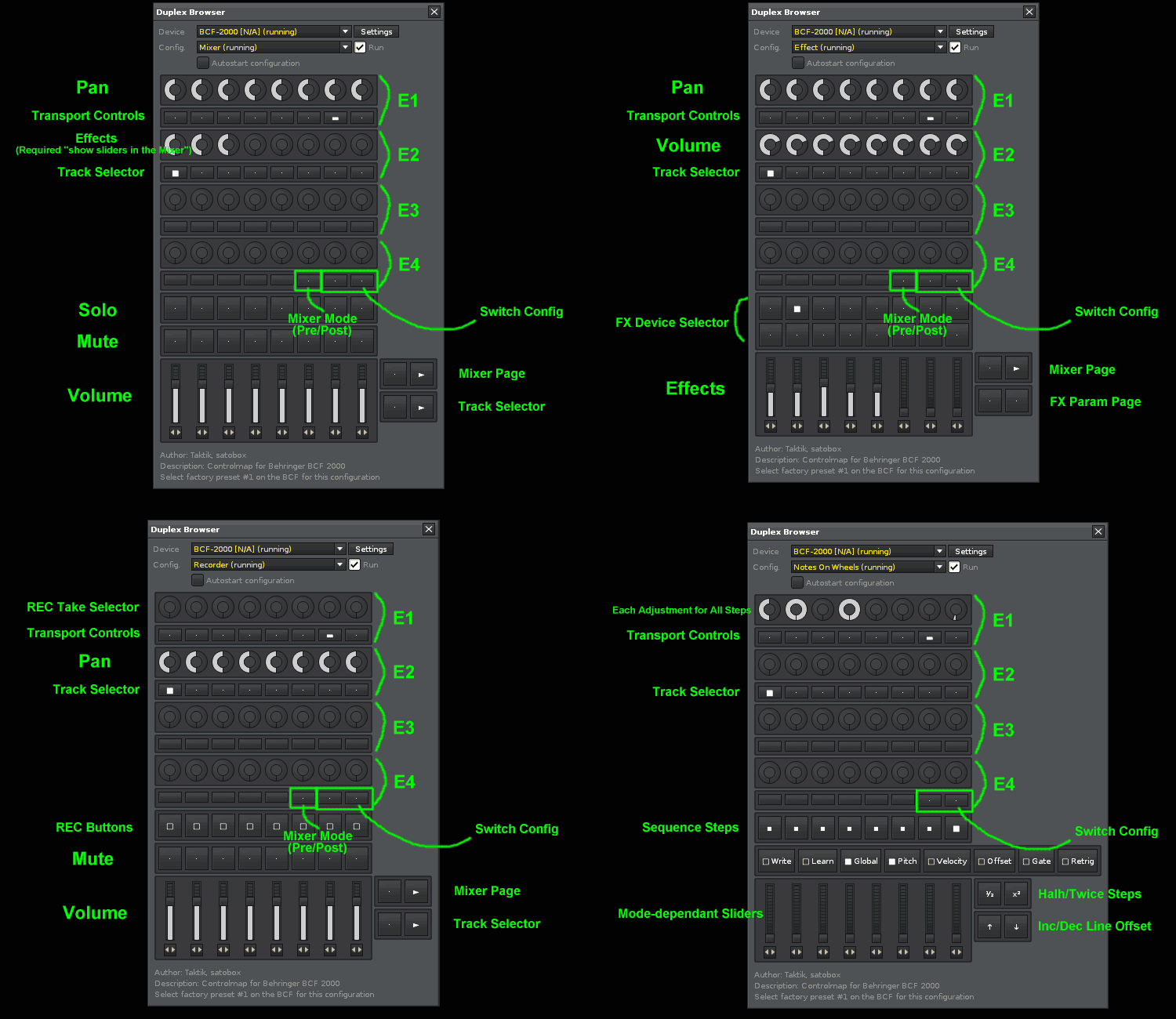Open Config dropdown showing Notes On Wheels (running)
1176x1019 pixels.
[868, 567]
